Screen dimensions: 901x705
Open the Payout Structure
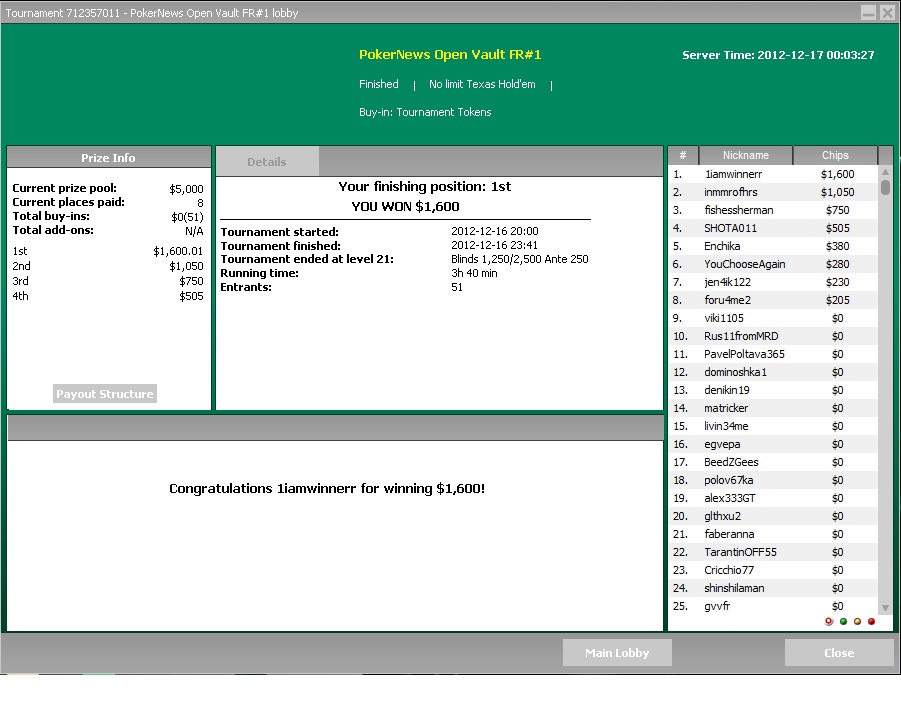coord(105,394)
